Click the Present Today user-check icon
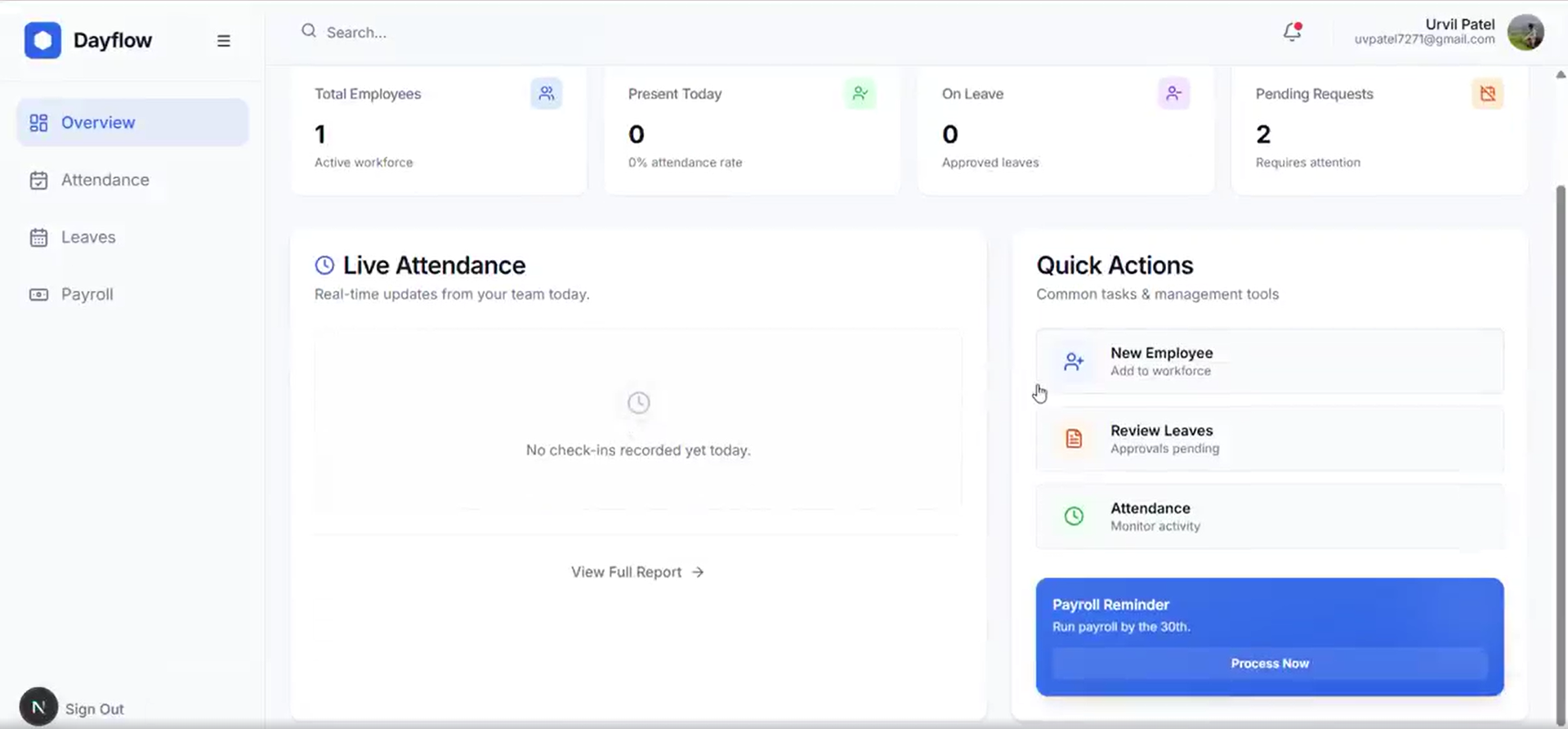The image size is (1568, 729). pos(860,94)
